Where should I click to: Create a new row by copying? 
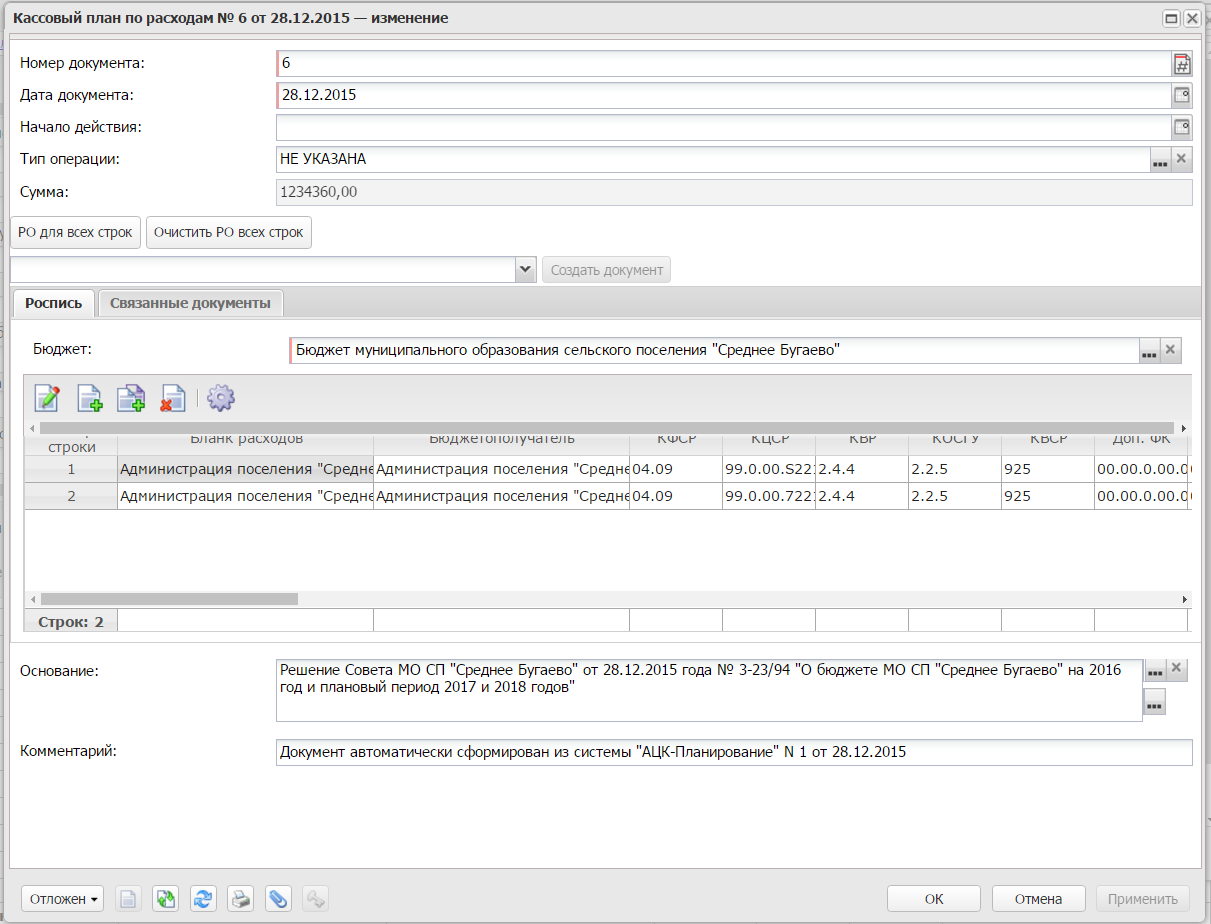[131, 398]
